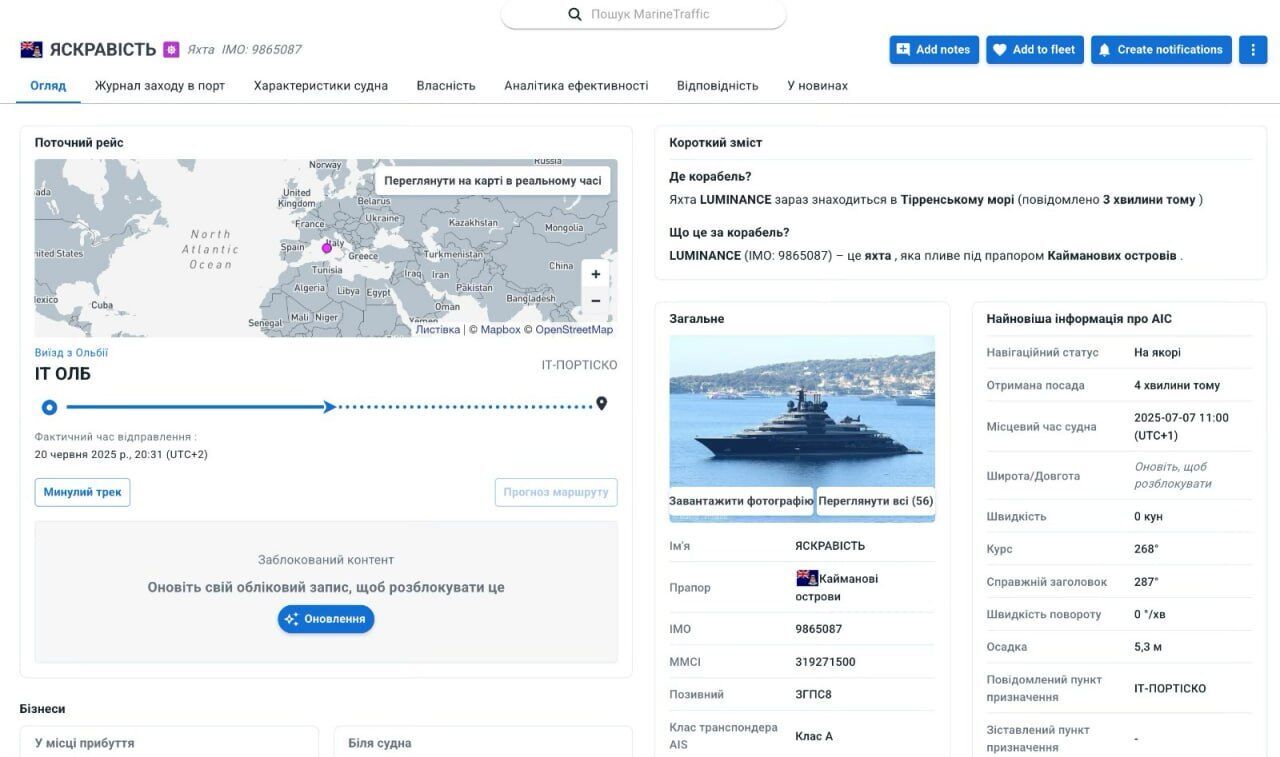
Task: Click the На якорі navigation status value
Action: point(1157,352)
